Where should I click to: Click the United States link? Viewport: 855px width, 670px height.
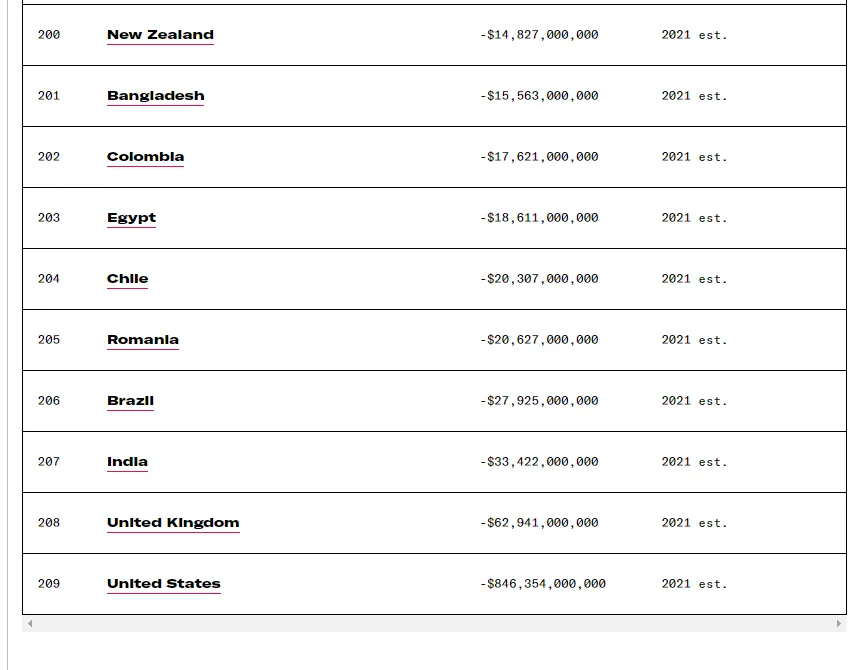point(163,584)
